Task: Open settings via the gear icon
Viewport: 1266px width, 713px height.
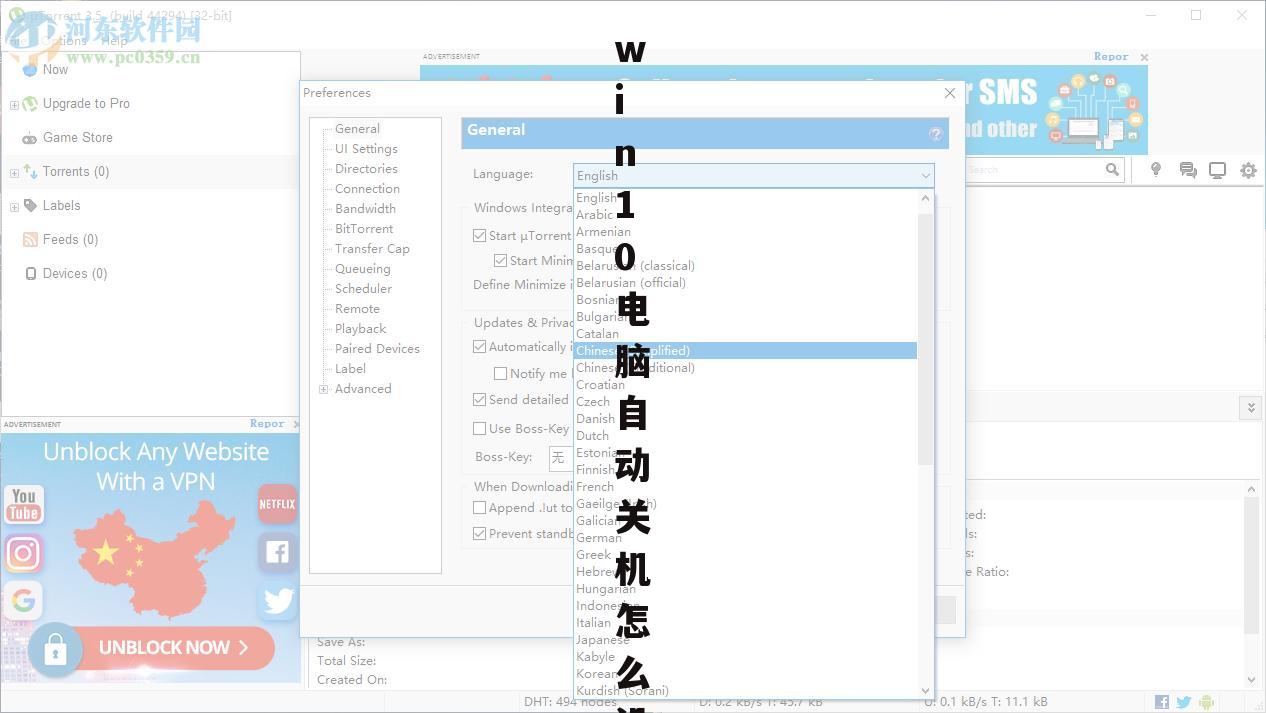Action: (1248, 170)
